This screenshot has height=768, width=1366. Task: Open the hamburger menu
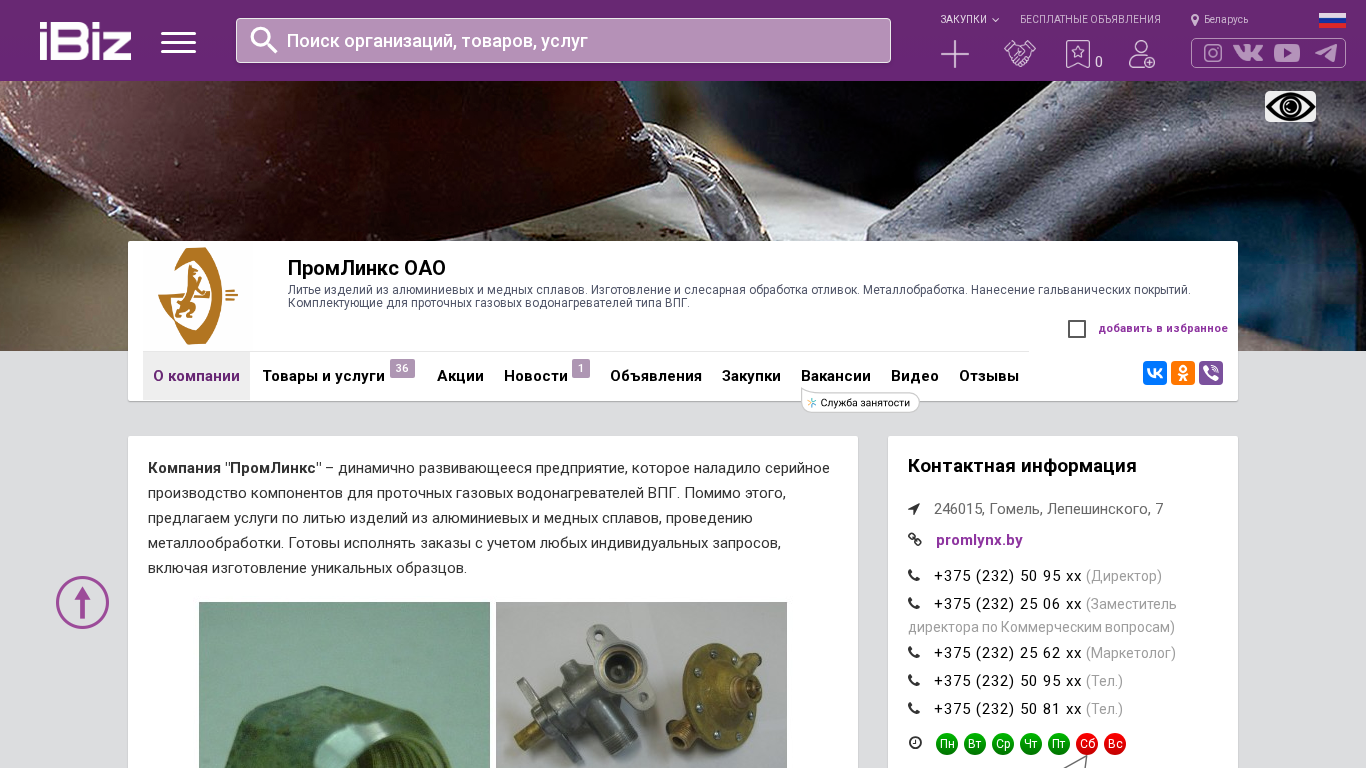coord(178,42)
